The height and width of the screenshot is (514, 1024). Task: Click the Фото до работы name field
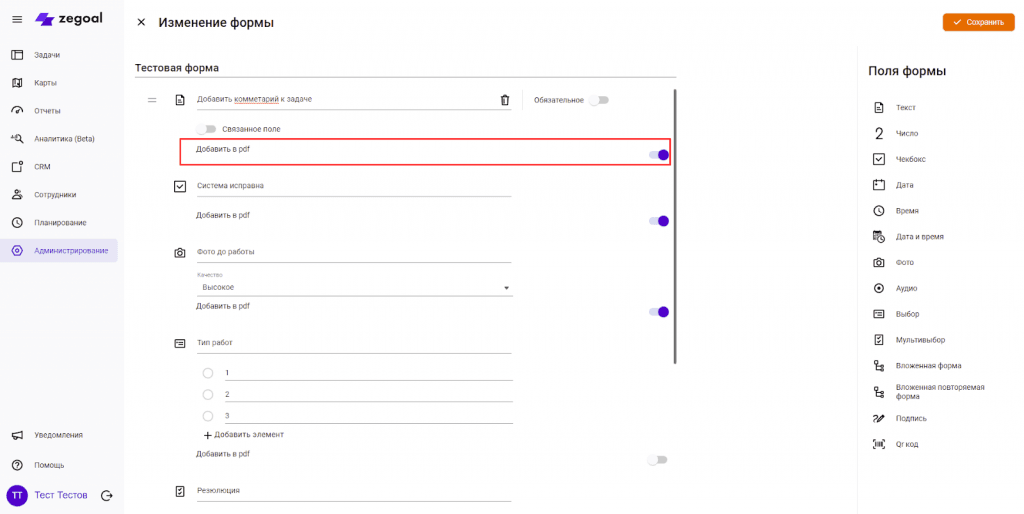pyautogui.click(x=354, y=252)
